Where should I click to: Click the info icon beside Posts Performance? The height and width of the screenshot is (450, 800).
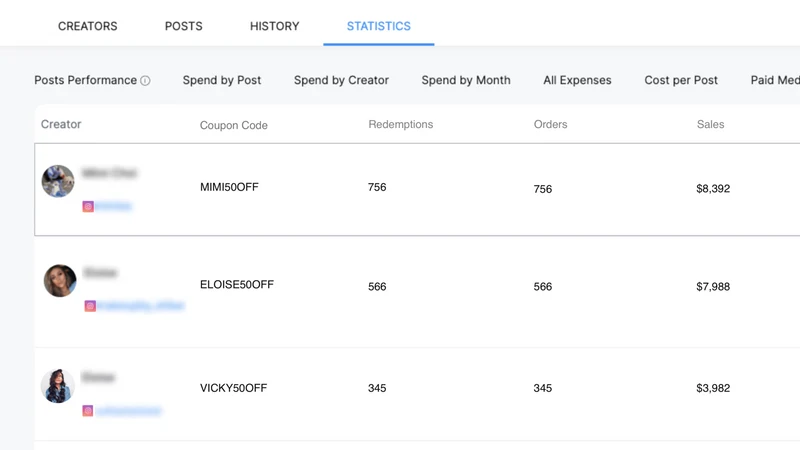(x=145, y=81)
